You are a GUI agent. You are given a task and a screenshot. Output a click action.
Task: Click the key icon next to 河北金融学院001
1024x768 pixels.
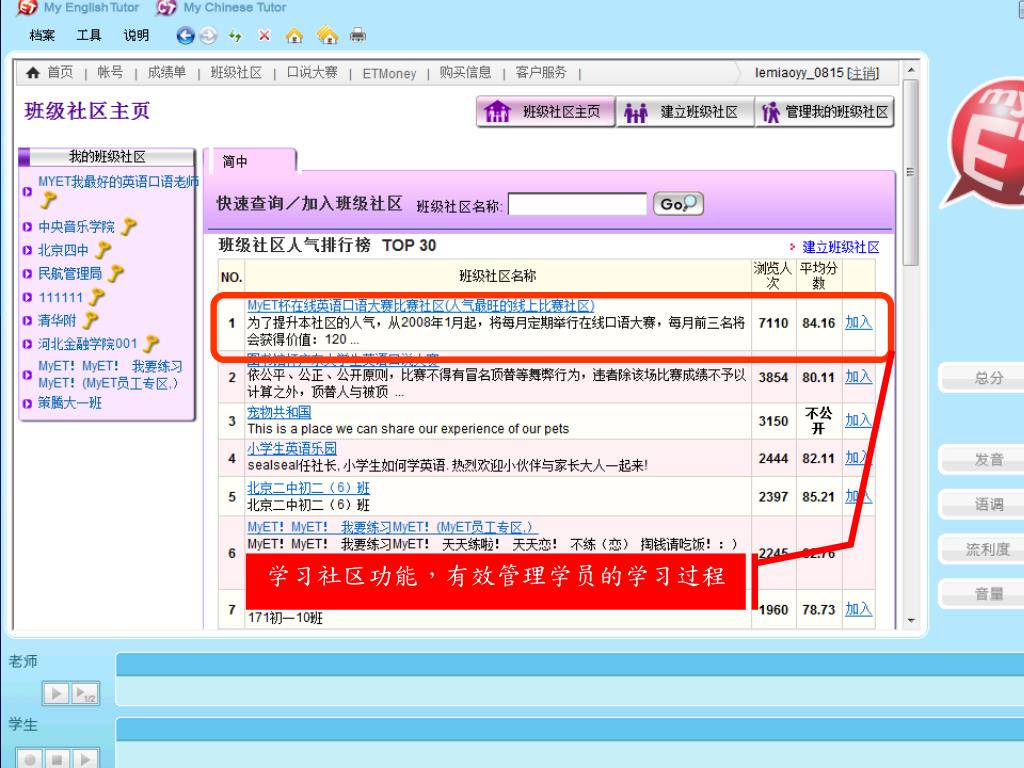tap(151, 344)
